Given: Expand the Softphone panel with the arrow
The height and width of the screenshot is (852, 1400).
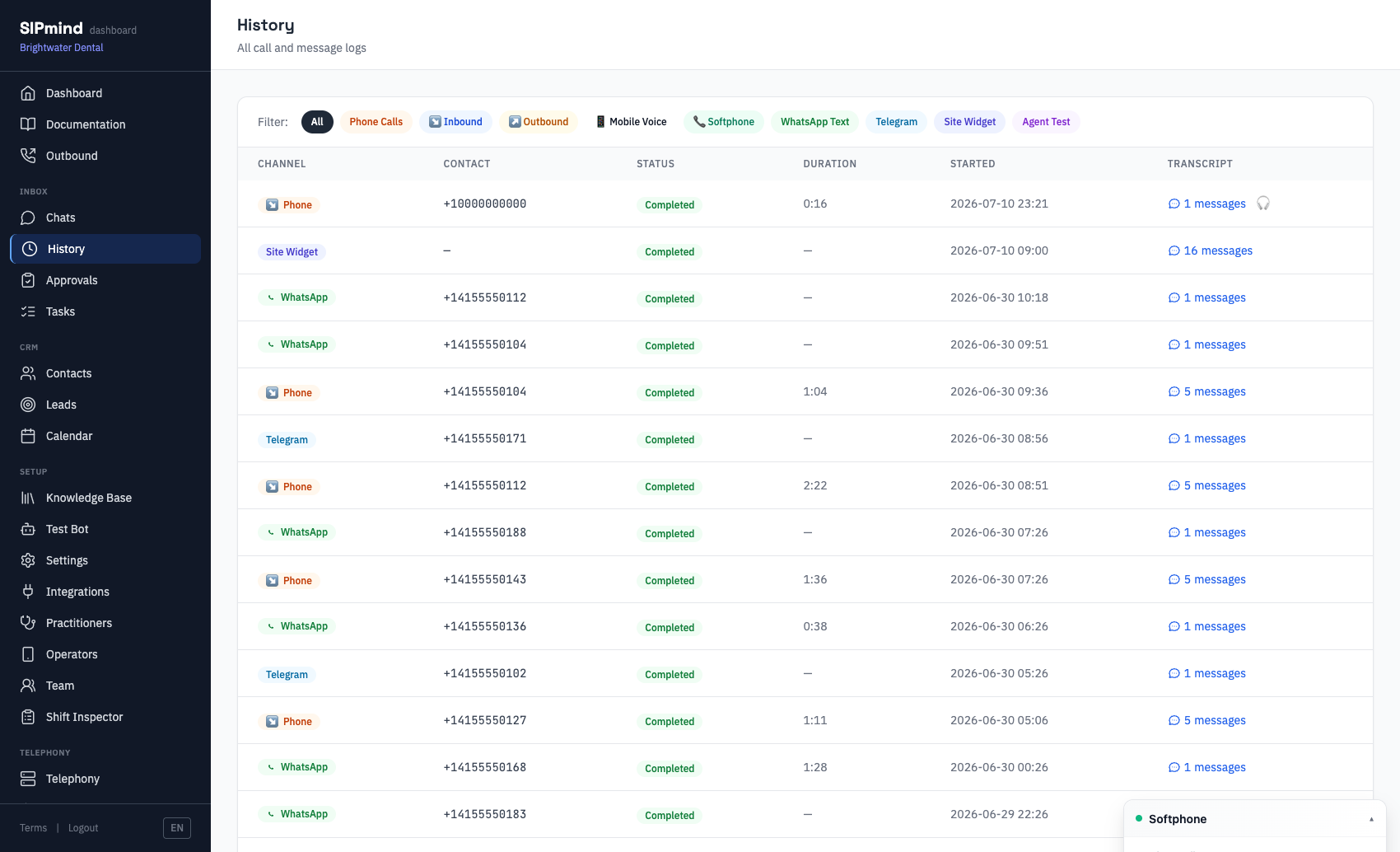Looking at the screenshot, I should coord(1371,819).
